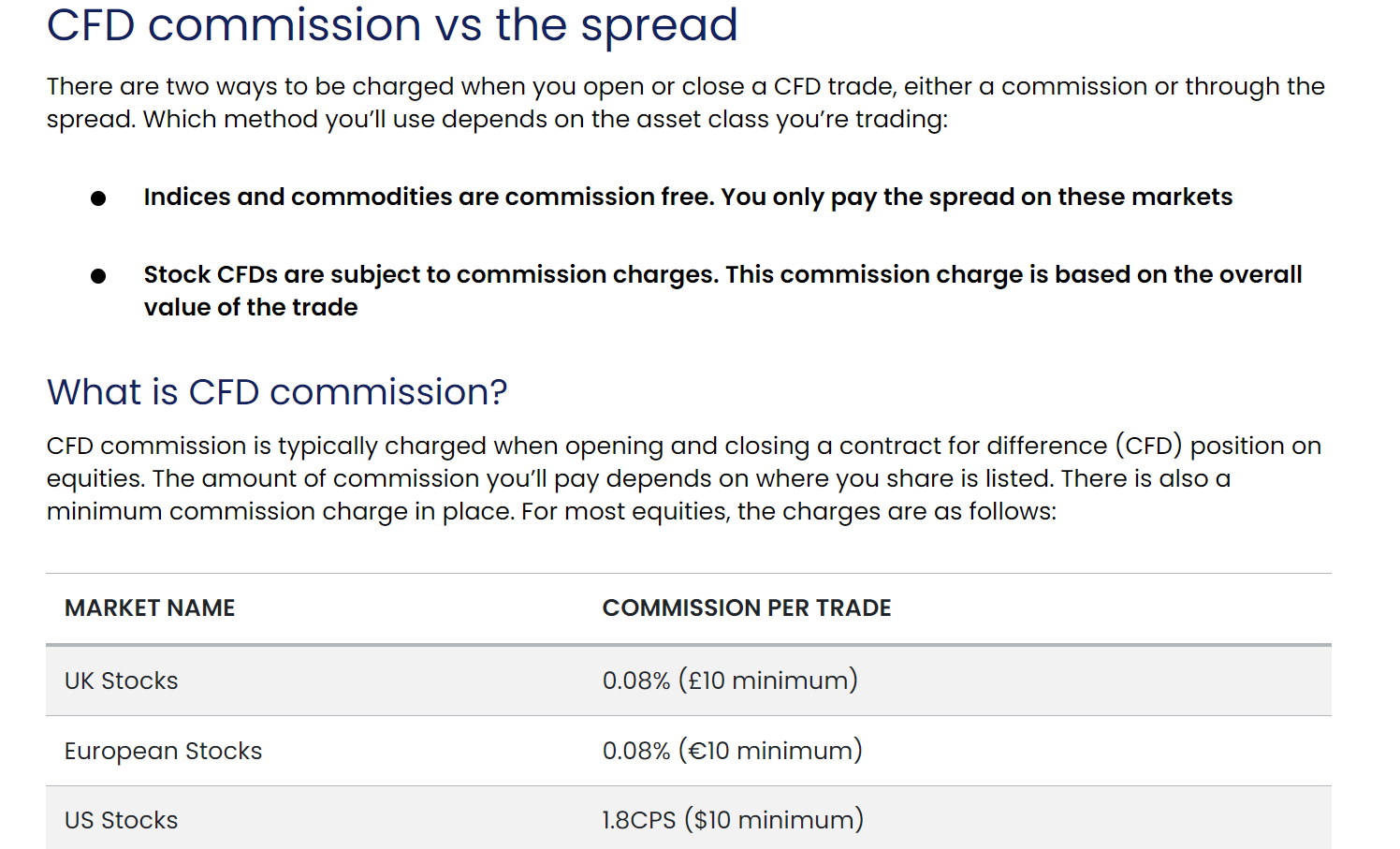Click the text 'equities. The amount of commission'
The image size is (1400, 849).
click(281, 478)
